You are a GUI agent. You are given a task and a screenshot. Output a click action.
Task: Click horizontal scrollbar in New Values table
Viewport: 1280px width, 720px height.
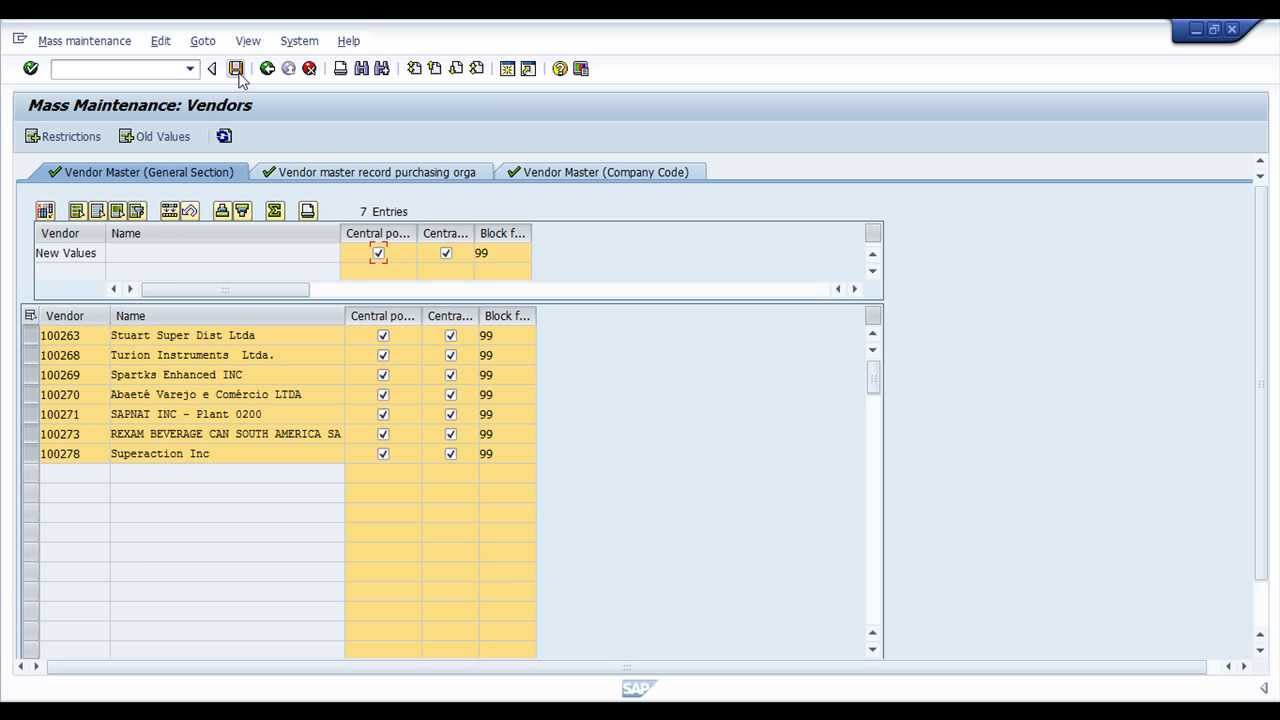pos(225,289)
